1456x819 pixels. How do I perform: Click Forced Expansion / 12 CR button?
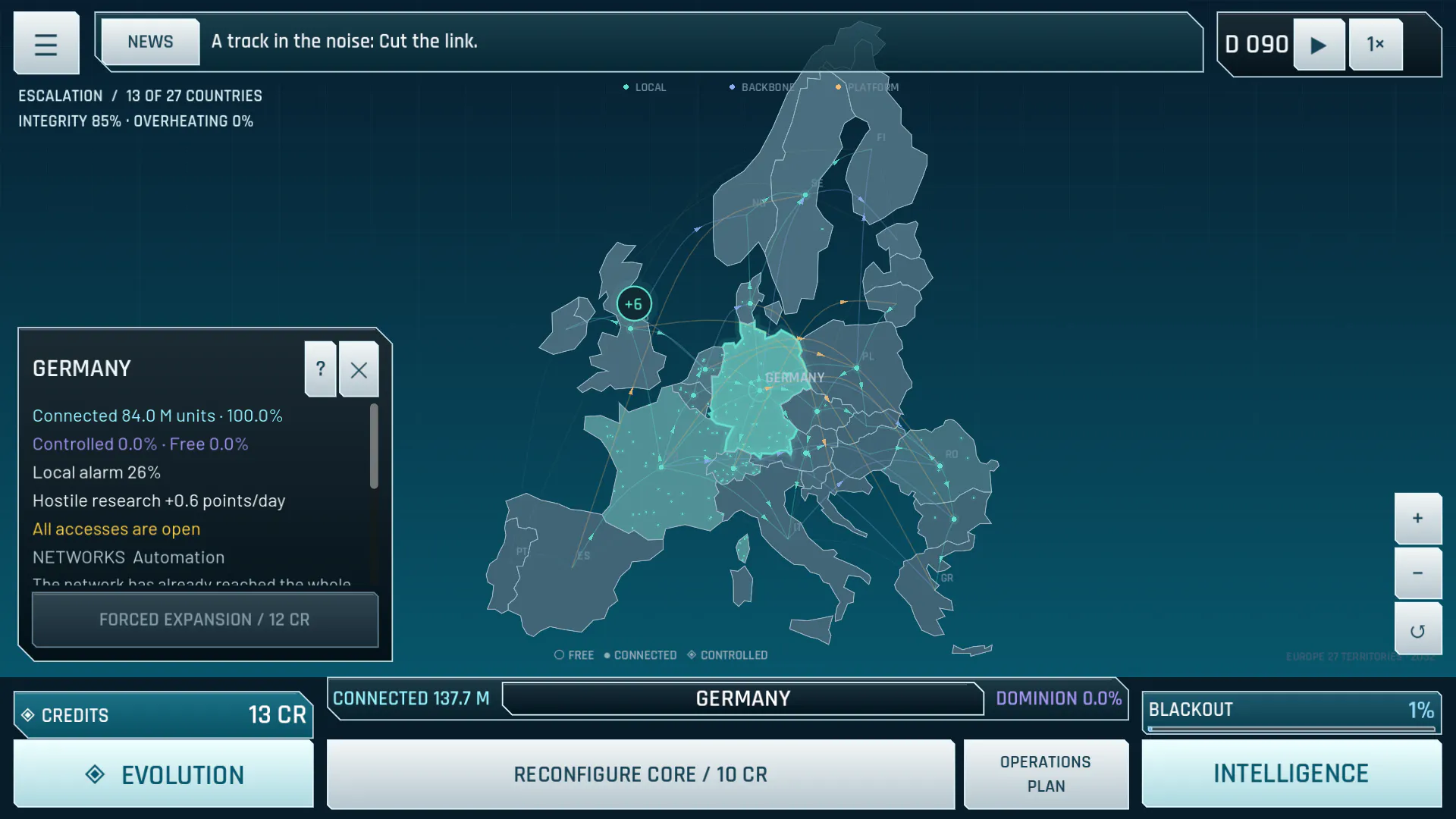click(205, 620)
